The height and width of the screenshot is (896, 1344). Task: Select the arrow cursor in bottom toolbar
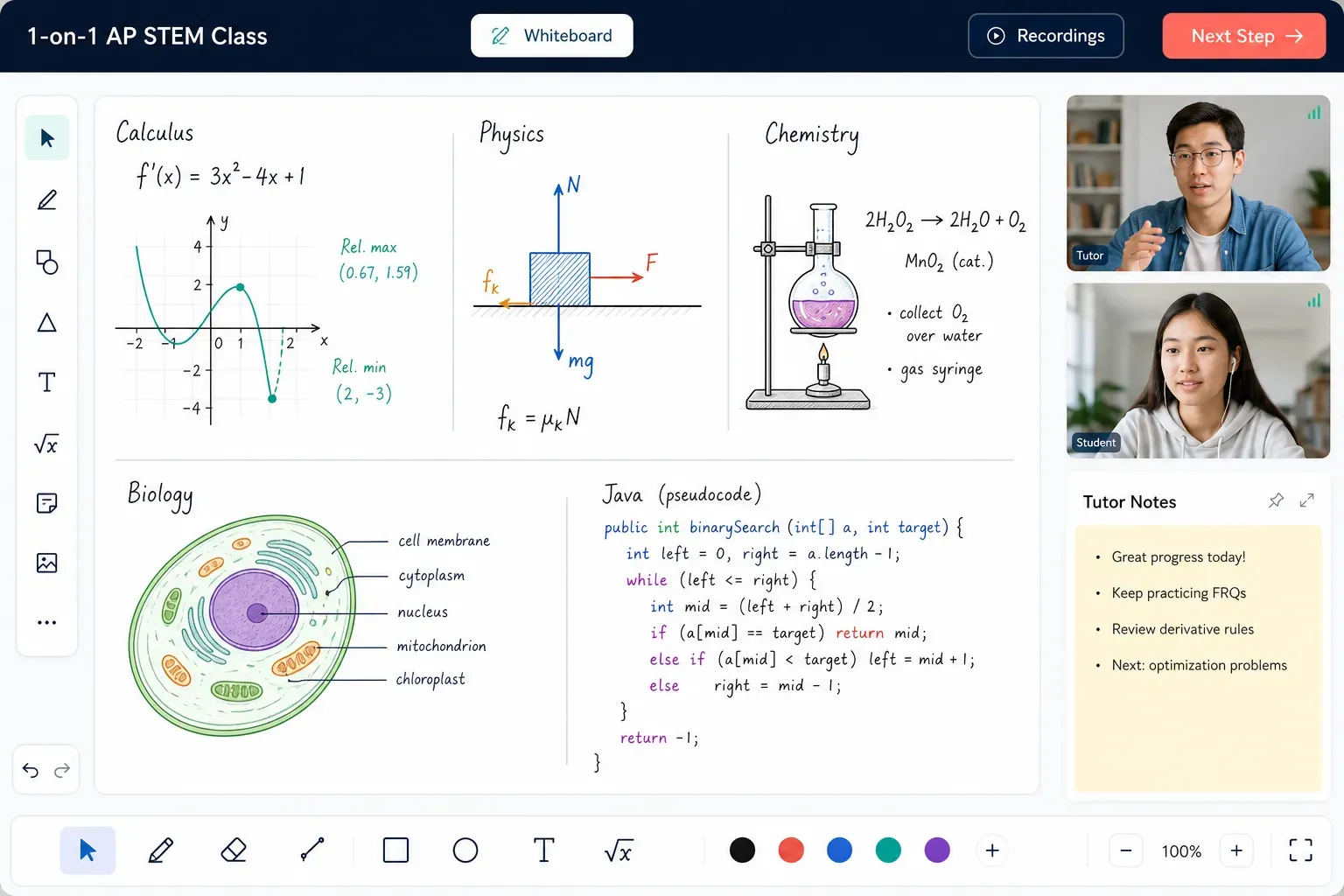point(87,850)
